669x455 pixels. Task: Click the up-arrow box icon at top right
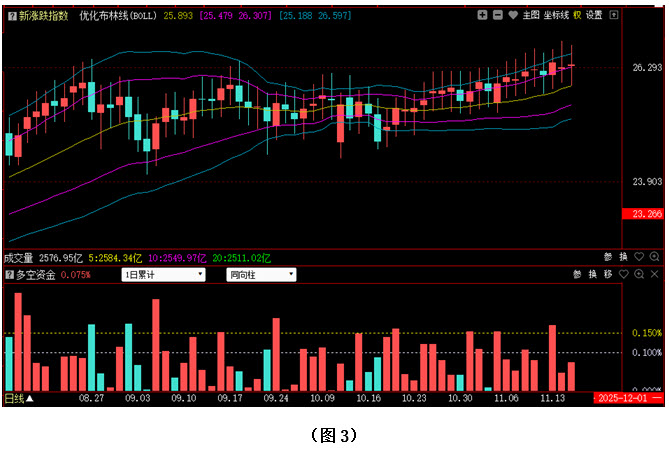(613, 15)
